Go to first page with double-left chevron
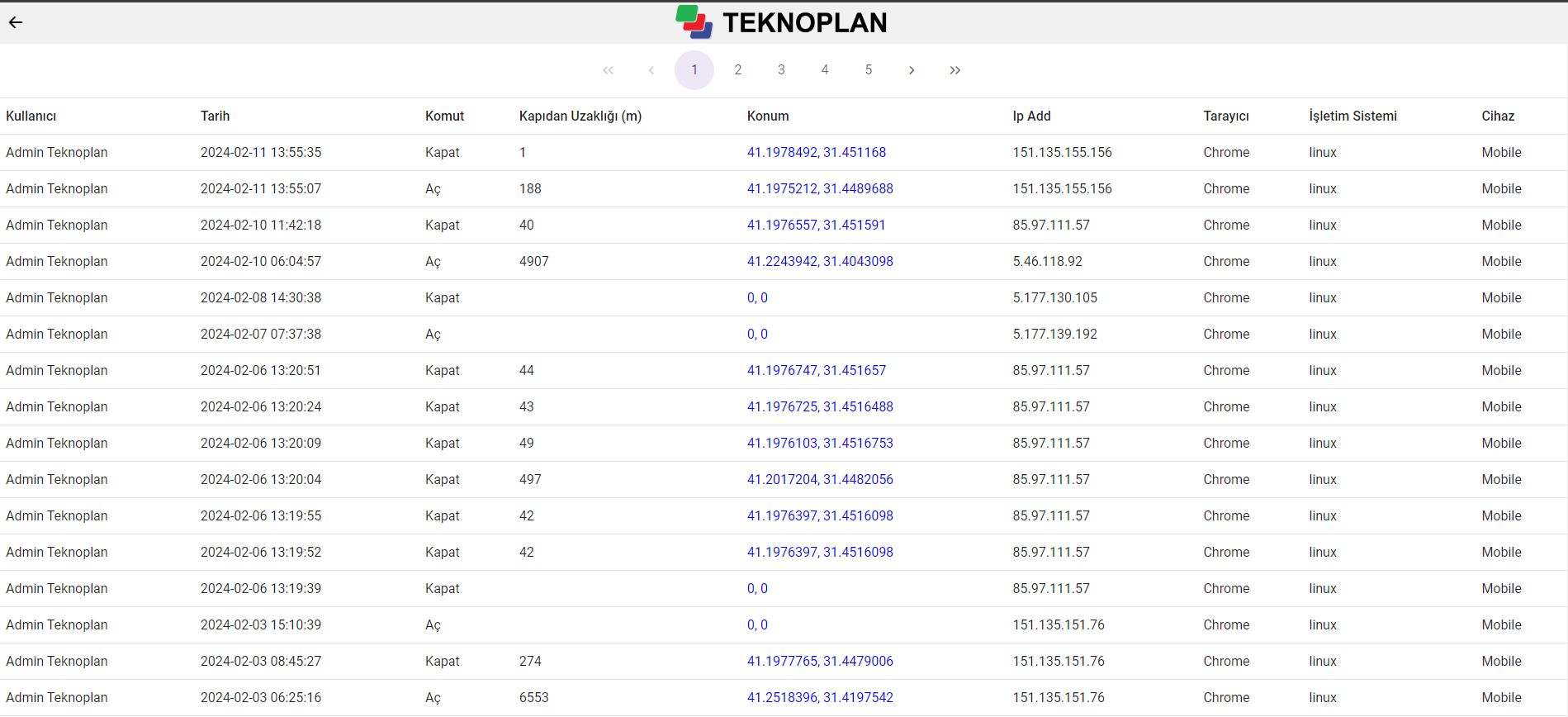The height and width of the screenshot is (717, 1568). pos(608,70)
